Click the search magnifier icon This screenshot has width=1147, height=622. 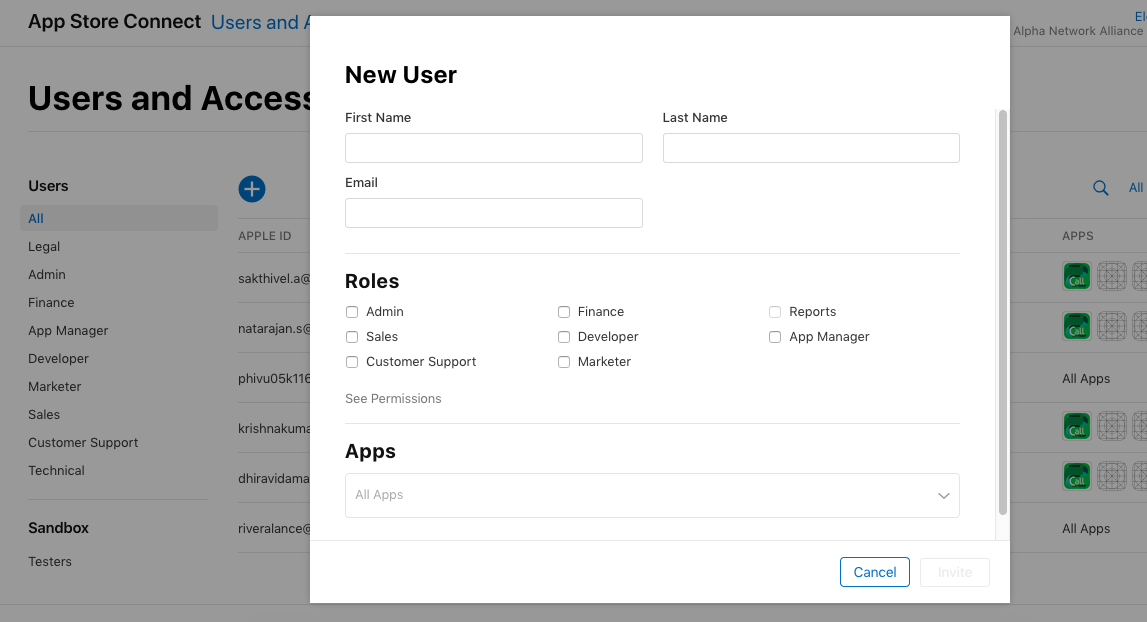[1101, 188]
